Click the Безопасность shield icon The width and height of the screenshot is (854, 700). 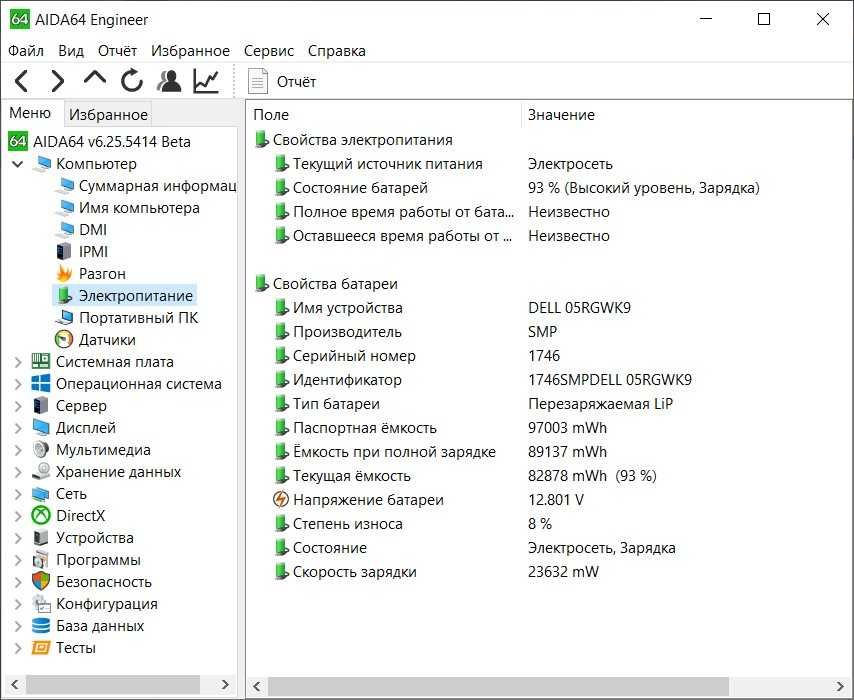click(x=41, y=581)
